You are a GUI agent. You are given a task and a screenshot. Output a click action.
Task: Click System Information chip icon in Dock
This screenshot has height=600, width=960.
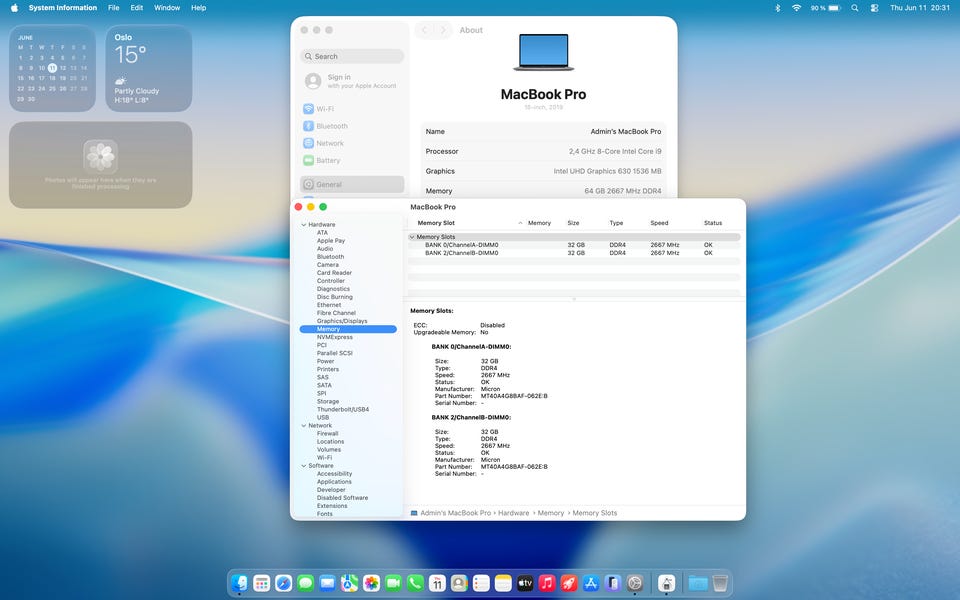(x=666, y=583)
